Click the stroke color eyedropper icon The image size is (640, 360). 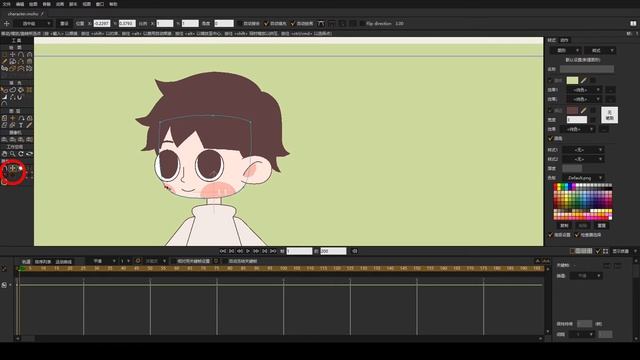[x=584, y=111]
